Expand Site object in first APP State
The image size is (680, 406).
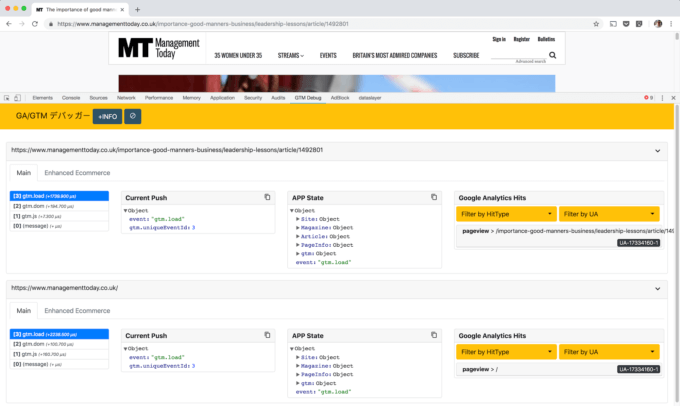(x=298, y=219)
